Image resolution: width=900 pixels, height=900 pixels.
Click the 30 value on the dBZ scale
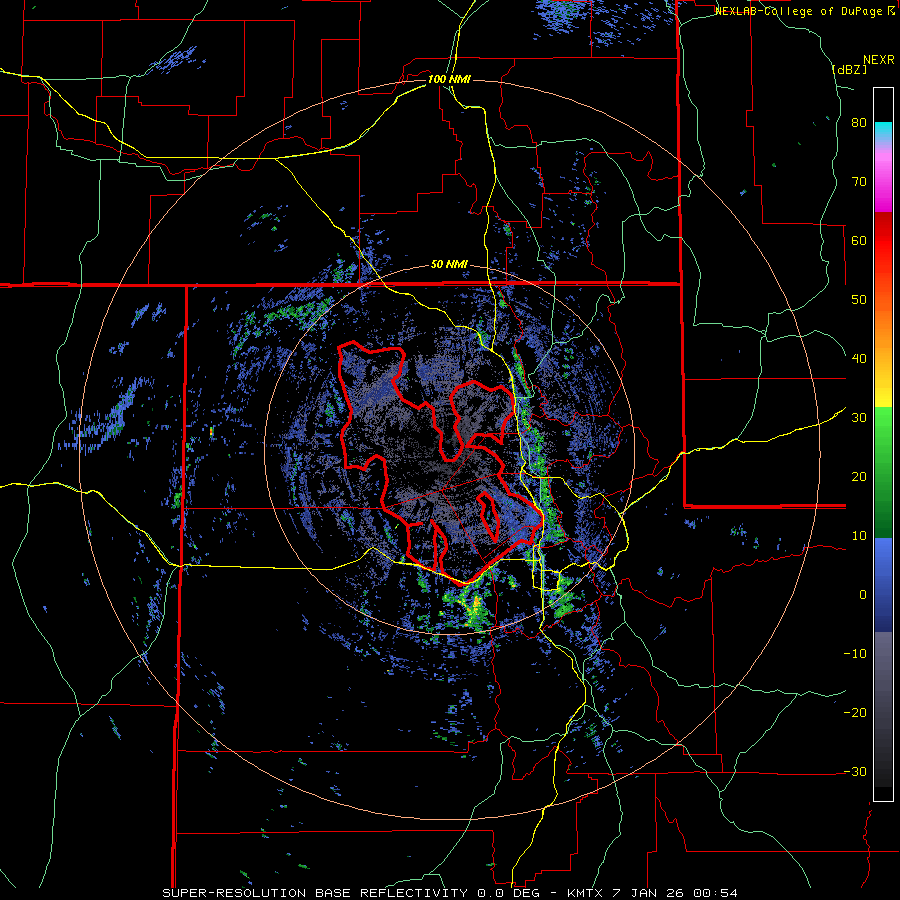click(859, 418)
